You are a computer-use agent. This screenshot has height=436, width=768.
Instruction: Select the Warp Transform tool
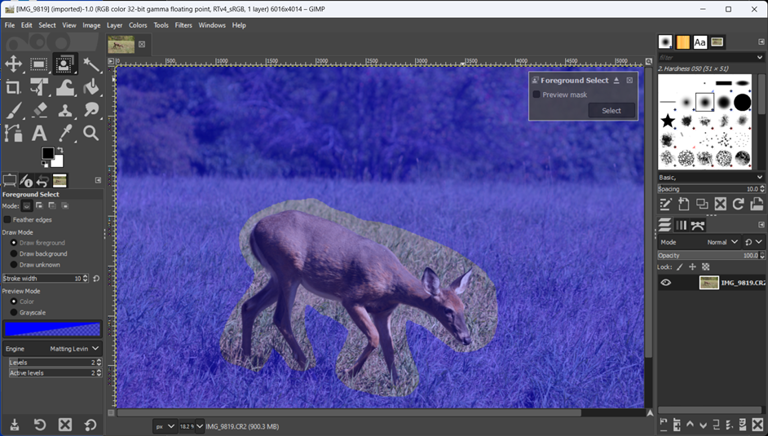point(65,87)
